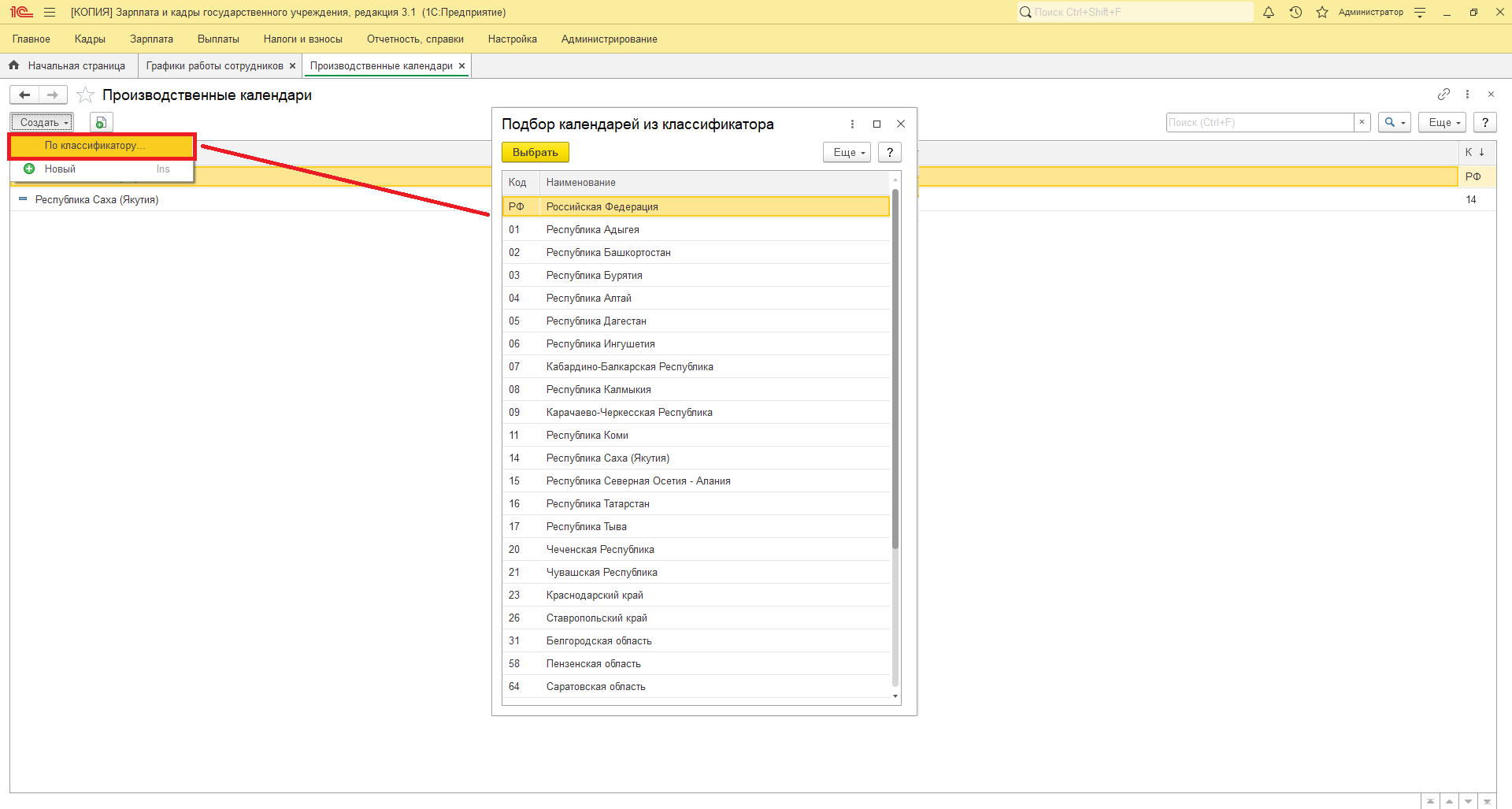This screenshot has width=1512, height=809.
Task: Expand the Создать dropdown button
Action: [42, 122]
